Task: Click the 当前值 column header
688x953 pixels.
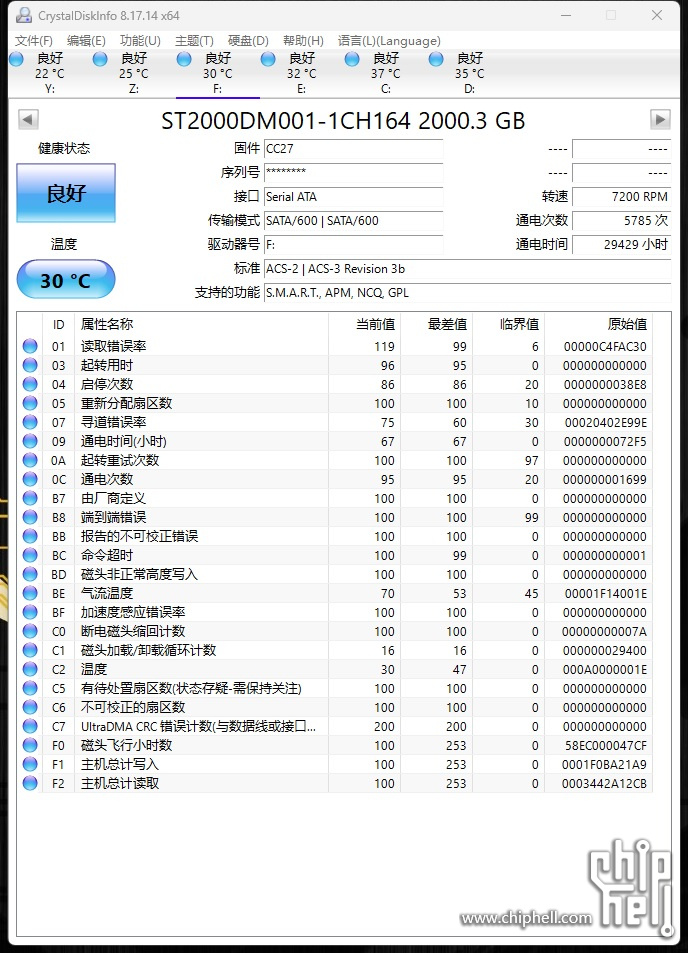Action: (x=365, y=325)
